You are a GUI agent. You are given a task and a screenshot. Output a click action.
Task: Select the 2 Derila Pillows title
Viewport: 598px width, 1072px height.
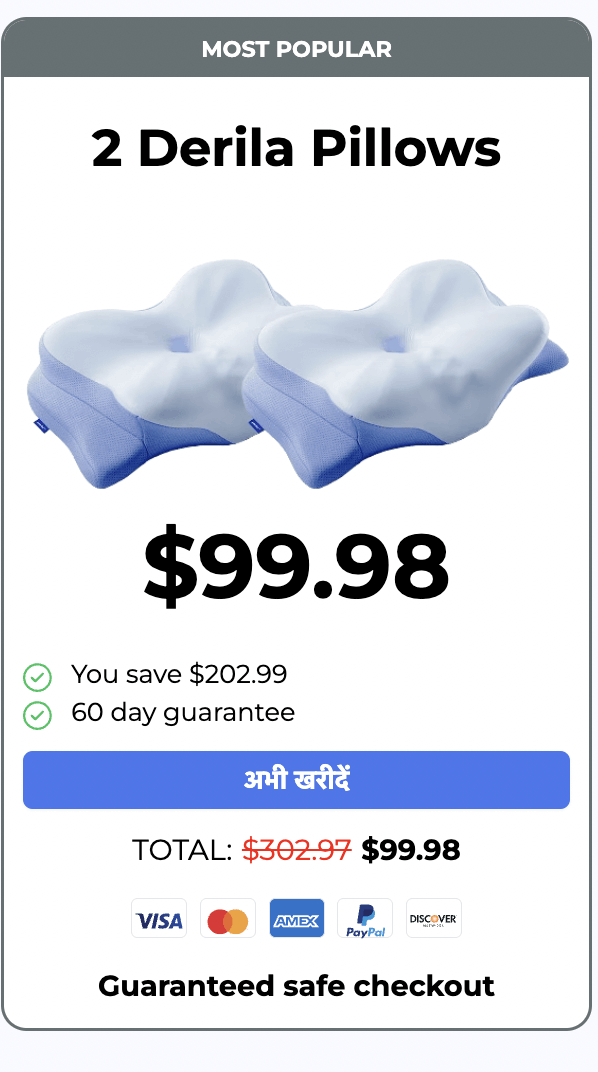click(297, 148)
